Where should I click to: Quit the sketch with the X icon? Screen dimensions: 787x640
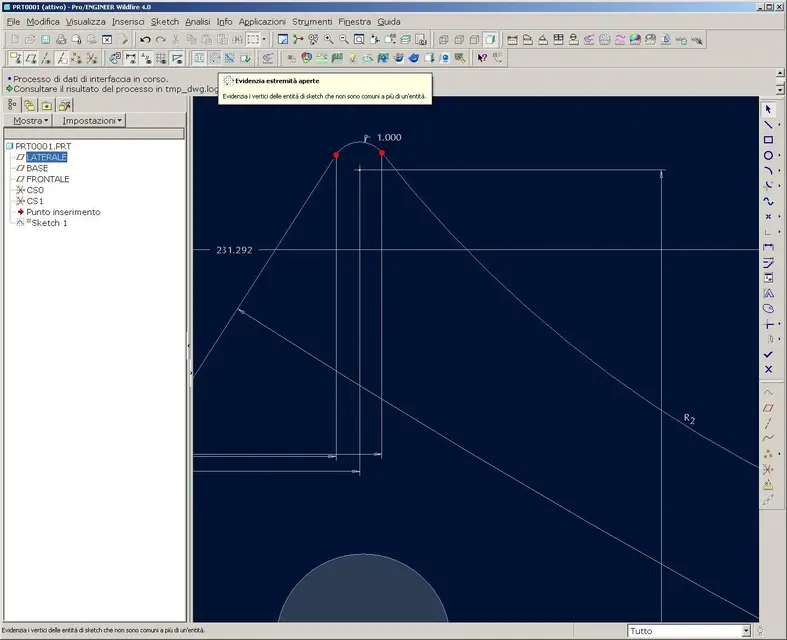[x=768, y=369]
